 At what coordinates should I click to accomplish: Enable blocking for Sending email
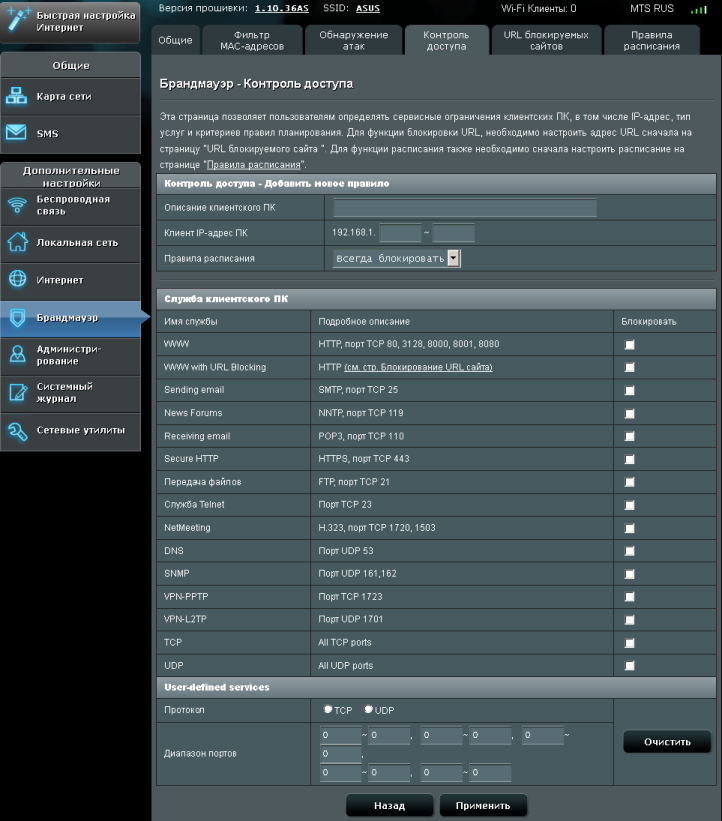pyautogui.click(x=629, y=391)
